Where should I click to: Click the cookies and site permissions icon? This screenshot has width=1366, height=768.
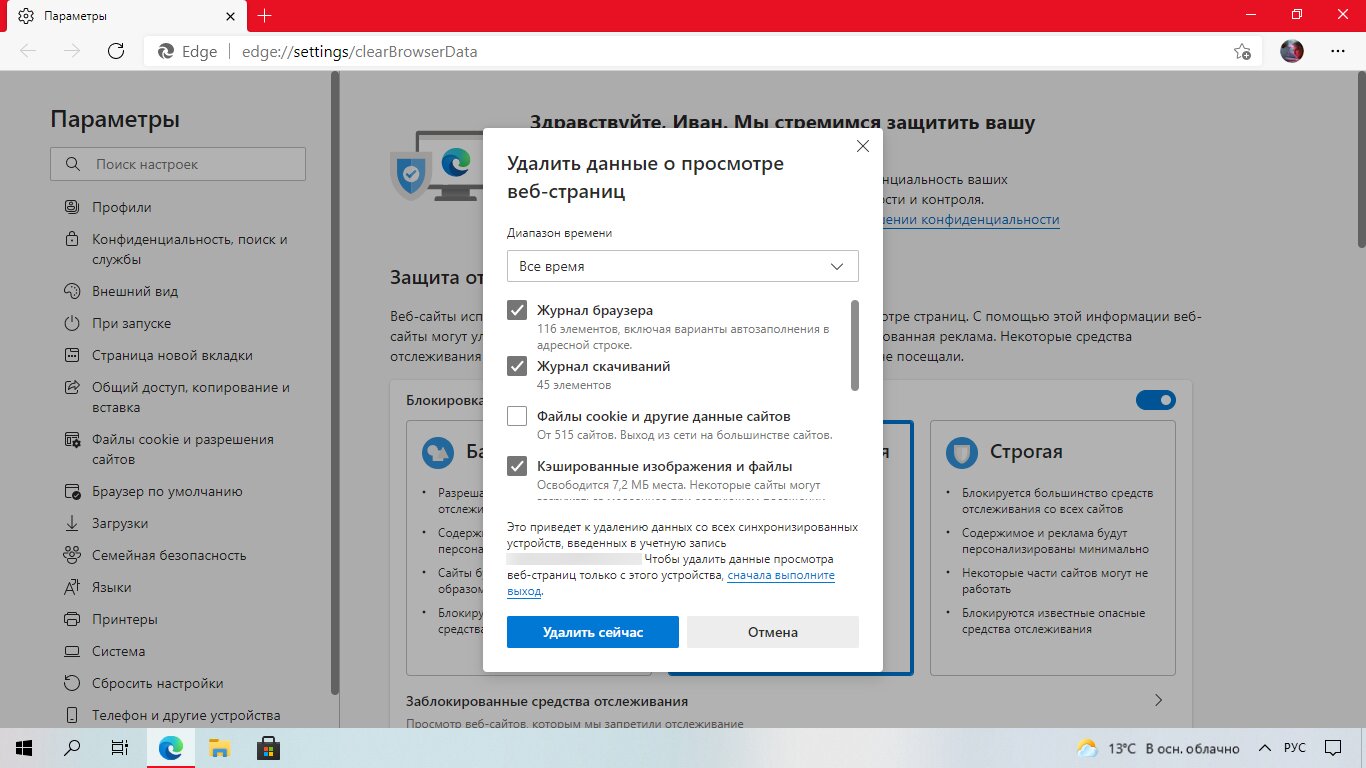pos(72,439)
